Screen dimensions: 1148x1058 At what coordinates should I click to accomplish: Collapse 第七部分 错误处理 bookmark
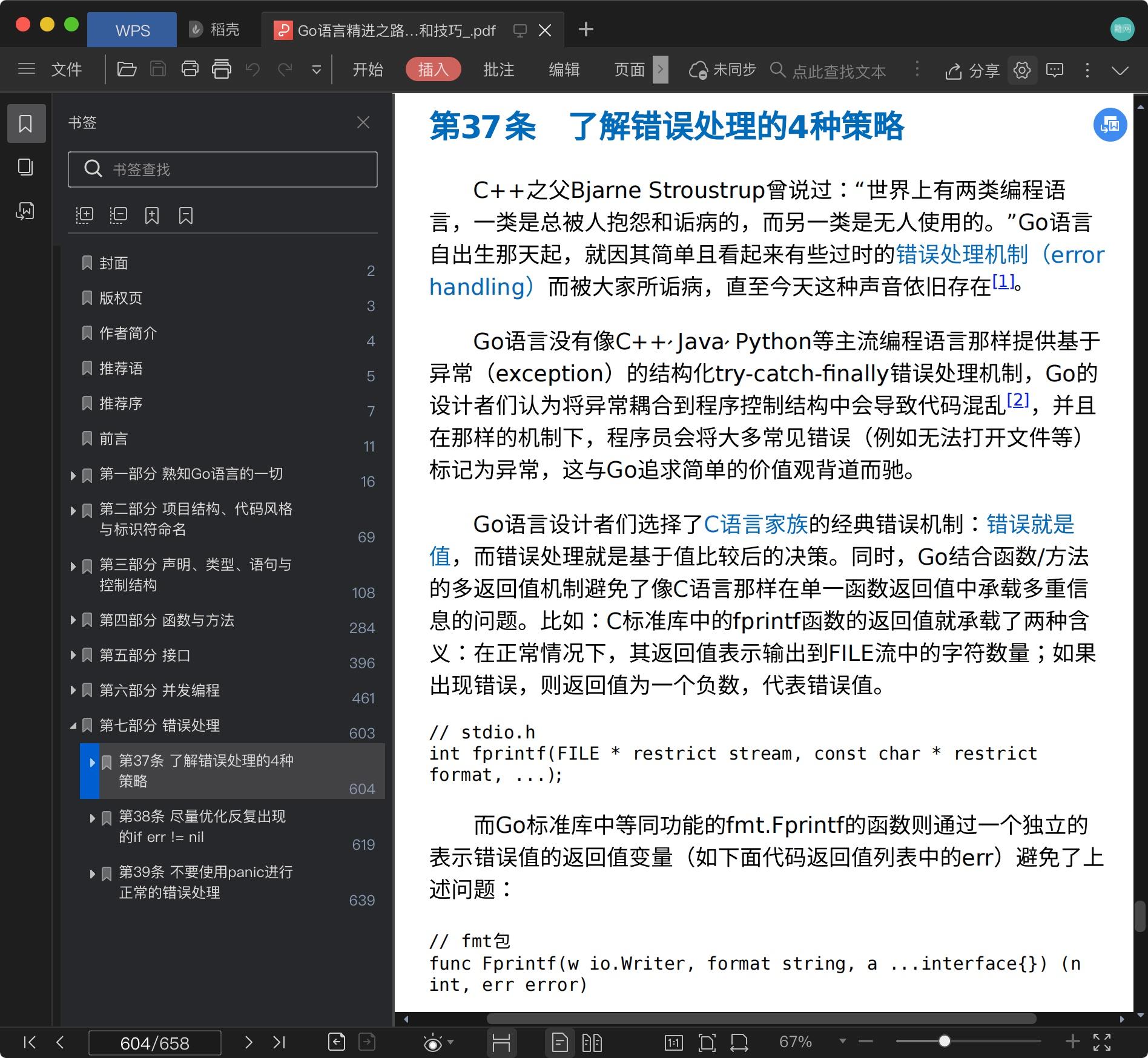(x=73, y=725)
